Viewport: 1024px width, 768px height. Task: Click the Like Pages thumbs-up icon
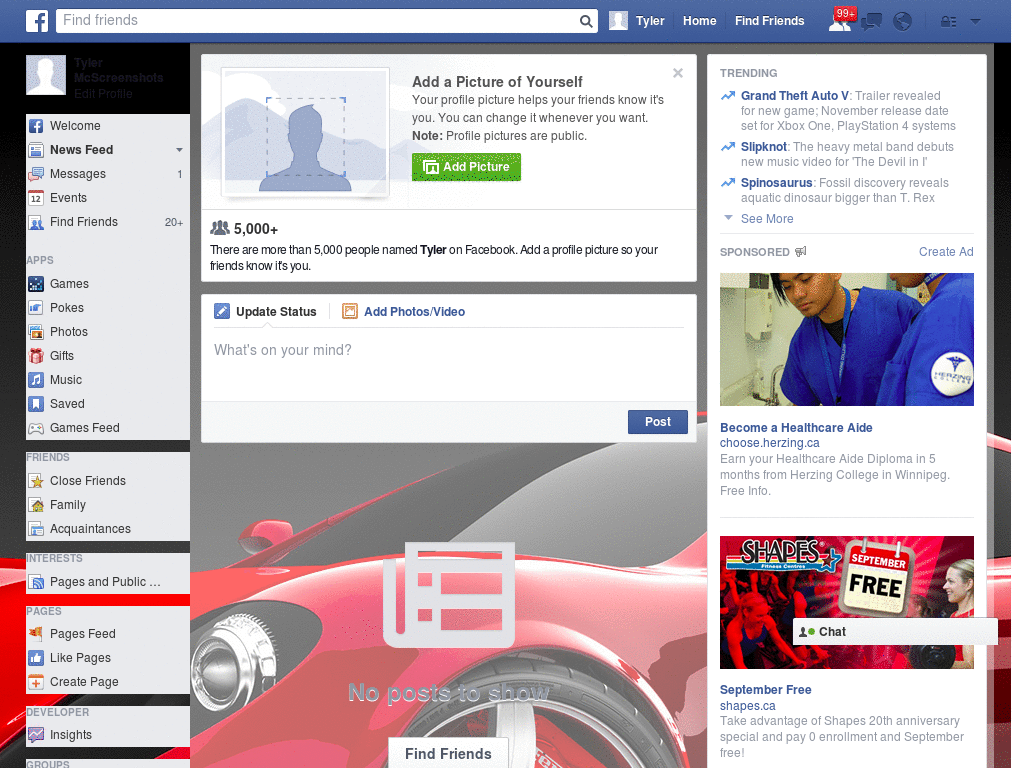tap(36, 658)
